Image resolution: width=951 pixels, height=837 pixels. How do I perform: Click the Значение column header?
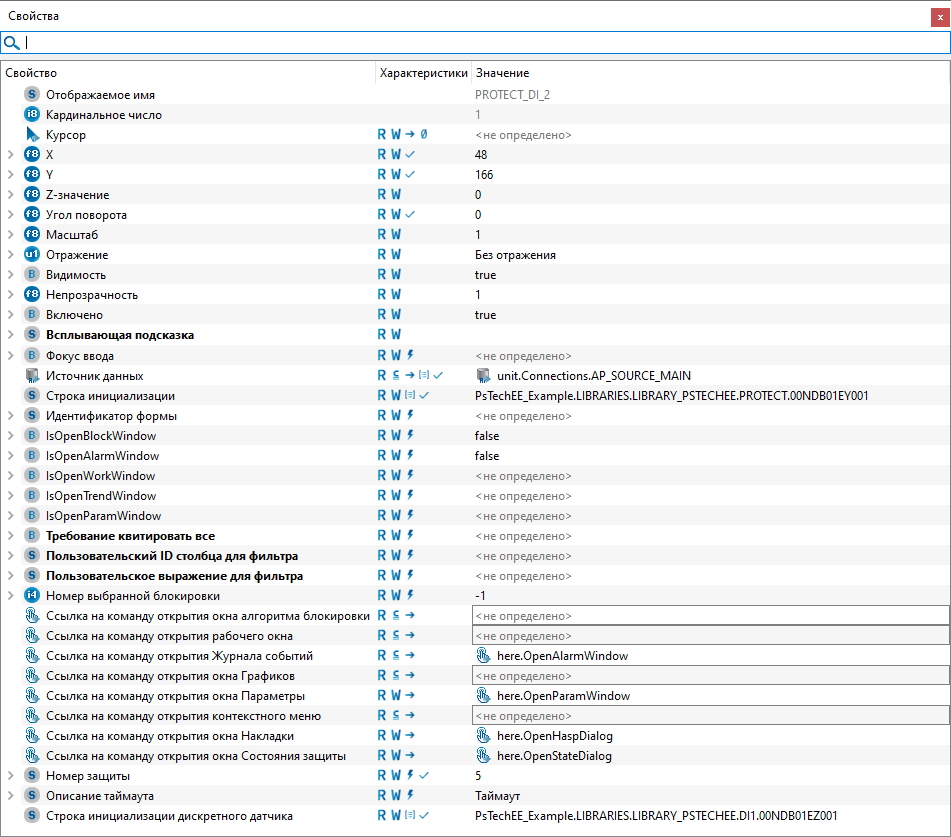(x=502, y=73)
